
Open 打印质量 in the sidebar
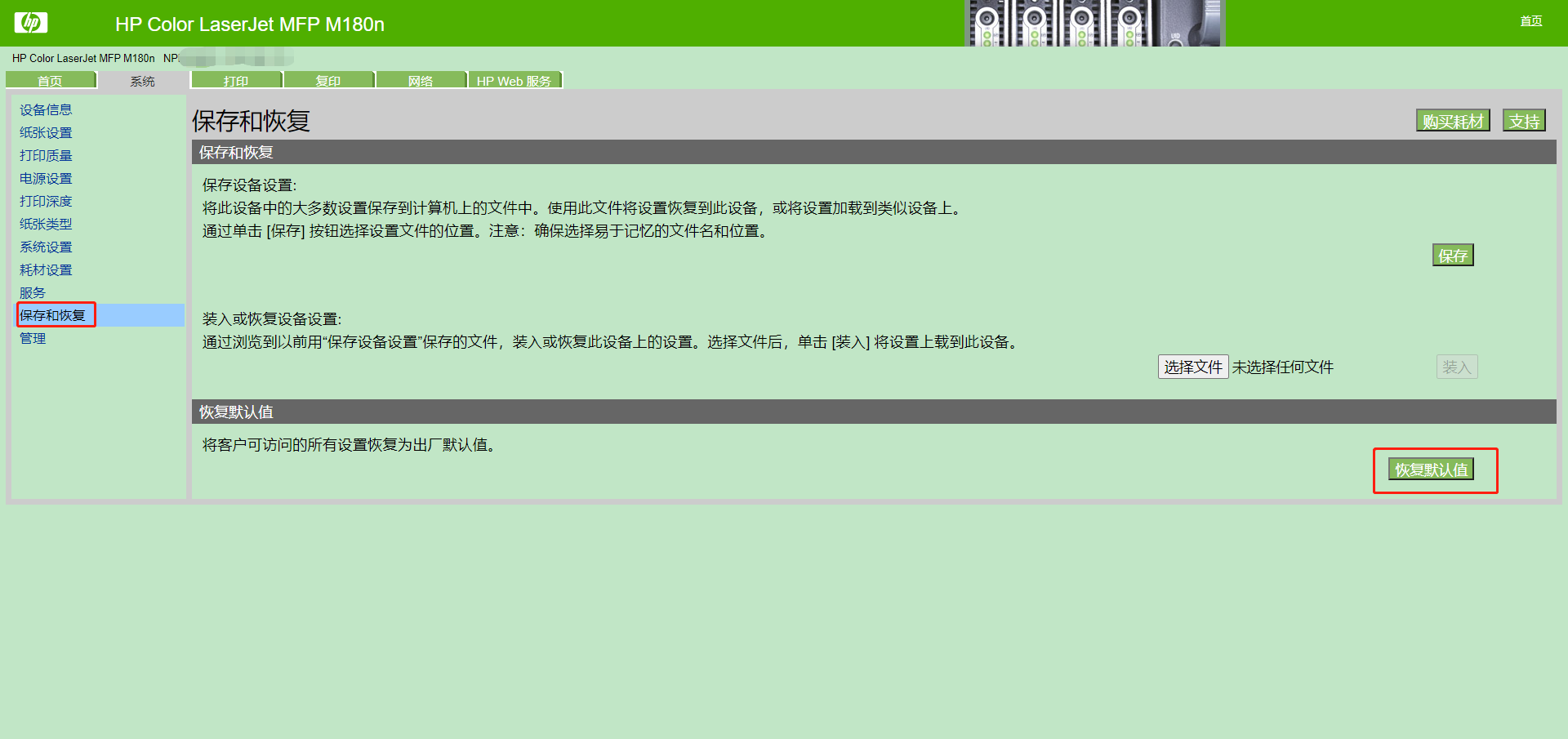coord(46,155)
